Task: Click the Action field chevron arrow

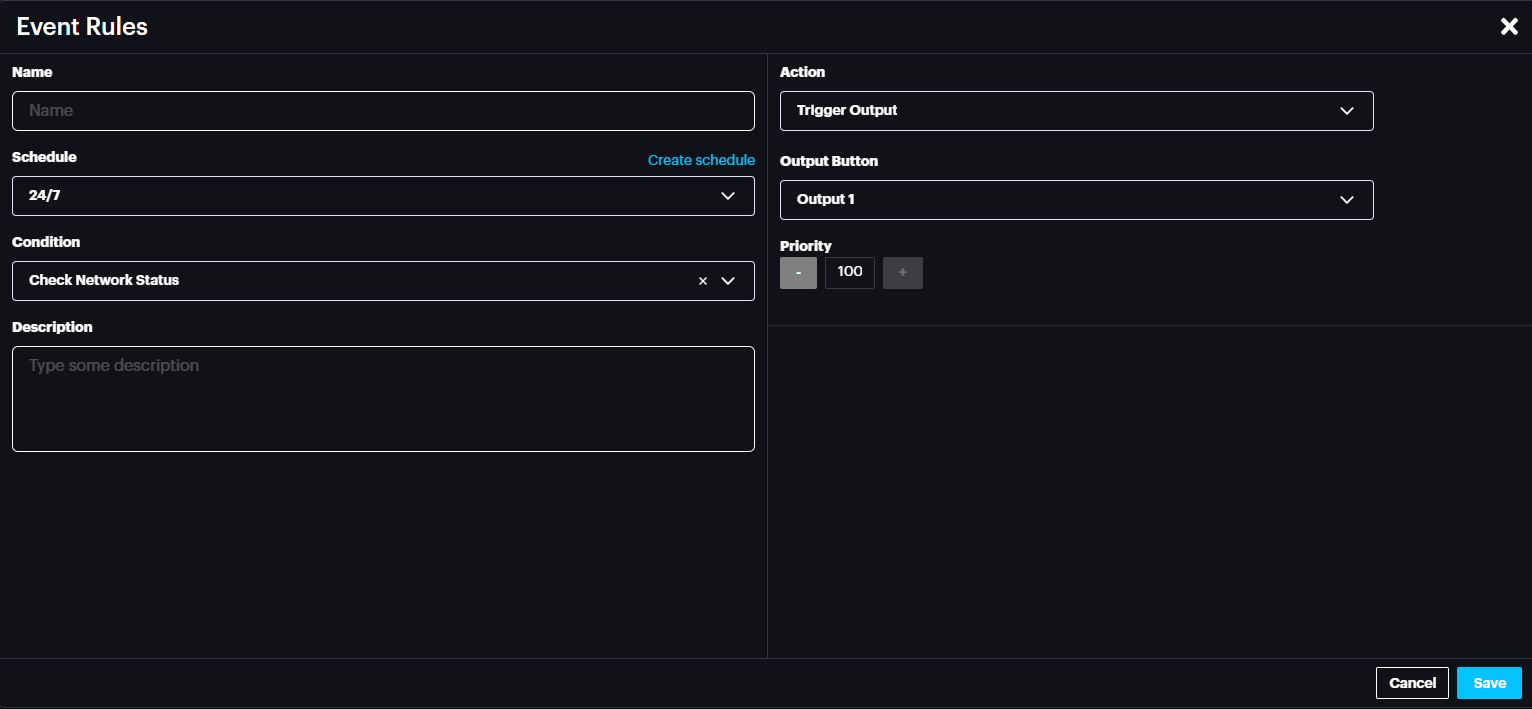Action: [x=1347, y=111]
